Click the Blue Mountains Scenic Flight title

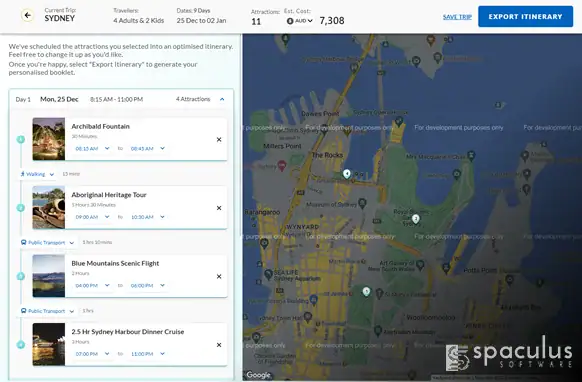[x=115, y=264]
